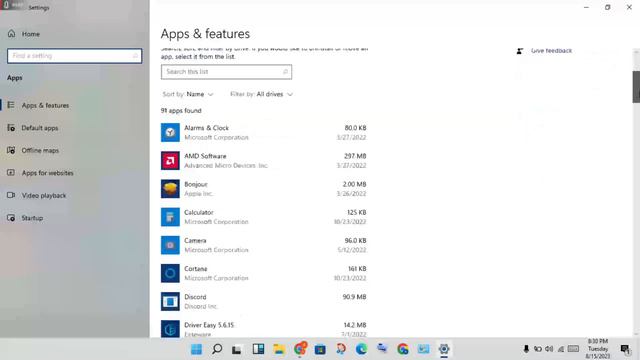Screen dimensions: 640x360
Task: Click the Cortana name text
Action: click(196, 269)
